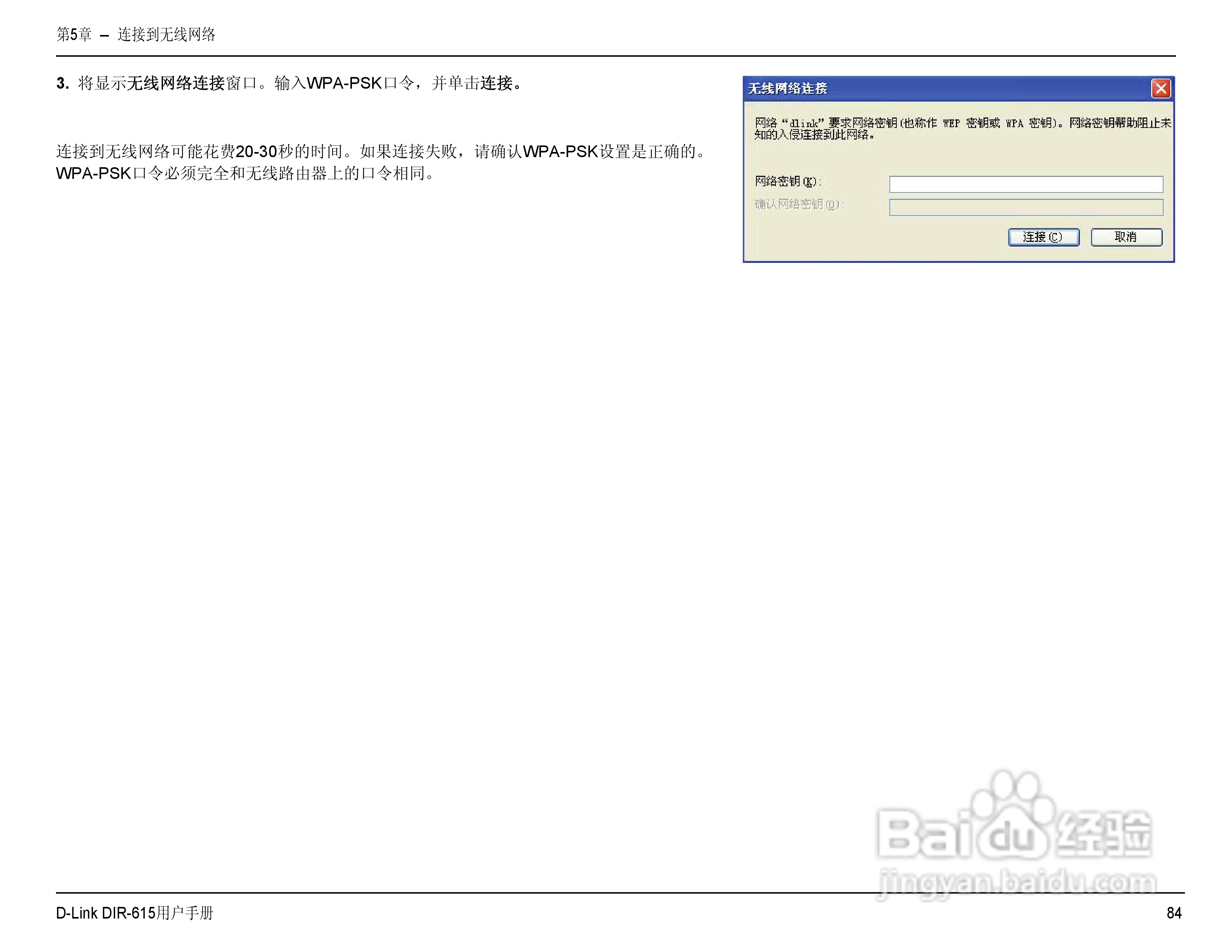This screenshot has width=1232, height=952.
Task: Click the chapter header 第5章 连接到无线网络
Action: tap(136, 34)
